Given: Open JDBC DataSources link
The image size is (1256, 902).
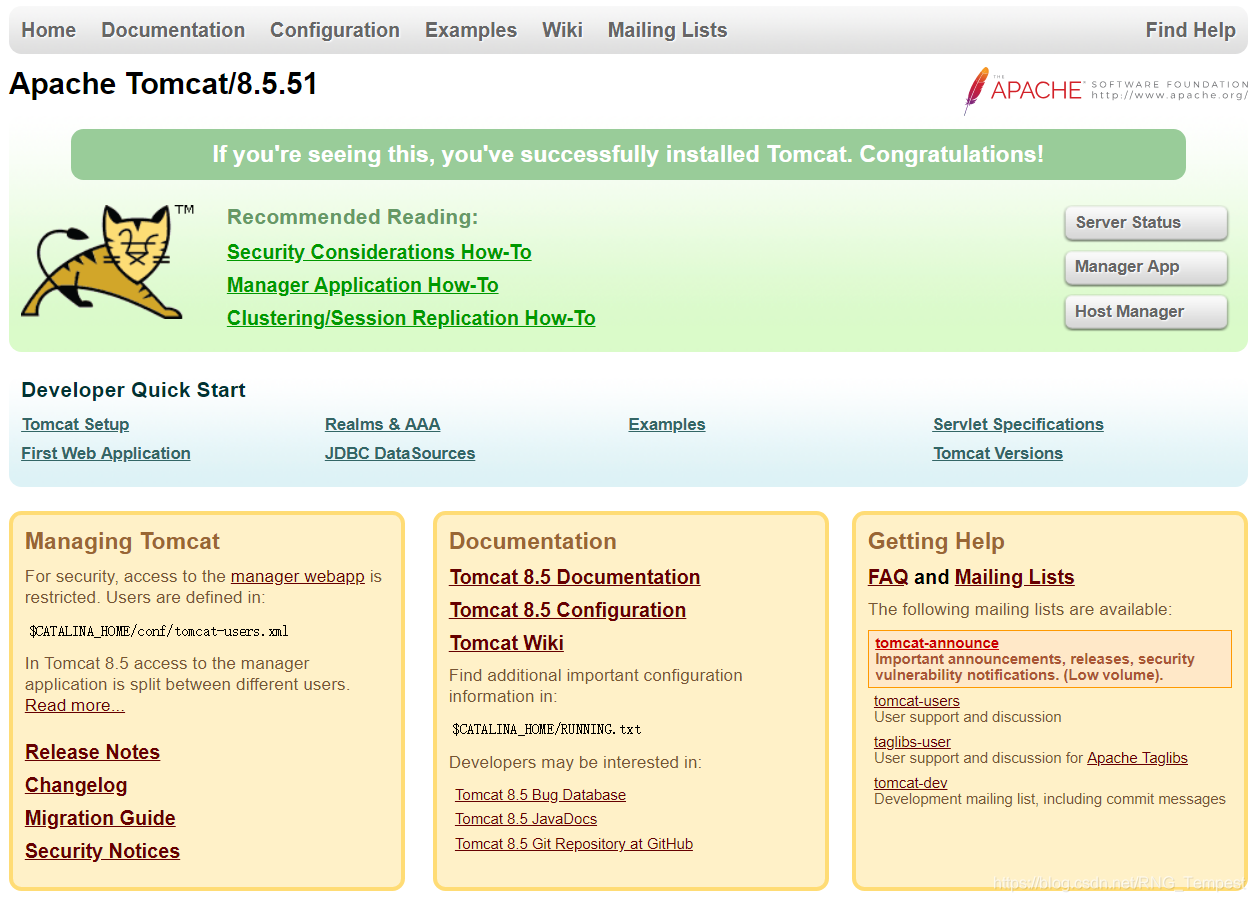Looking at the screenshot, I should tap(400, 453).
